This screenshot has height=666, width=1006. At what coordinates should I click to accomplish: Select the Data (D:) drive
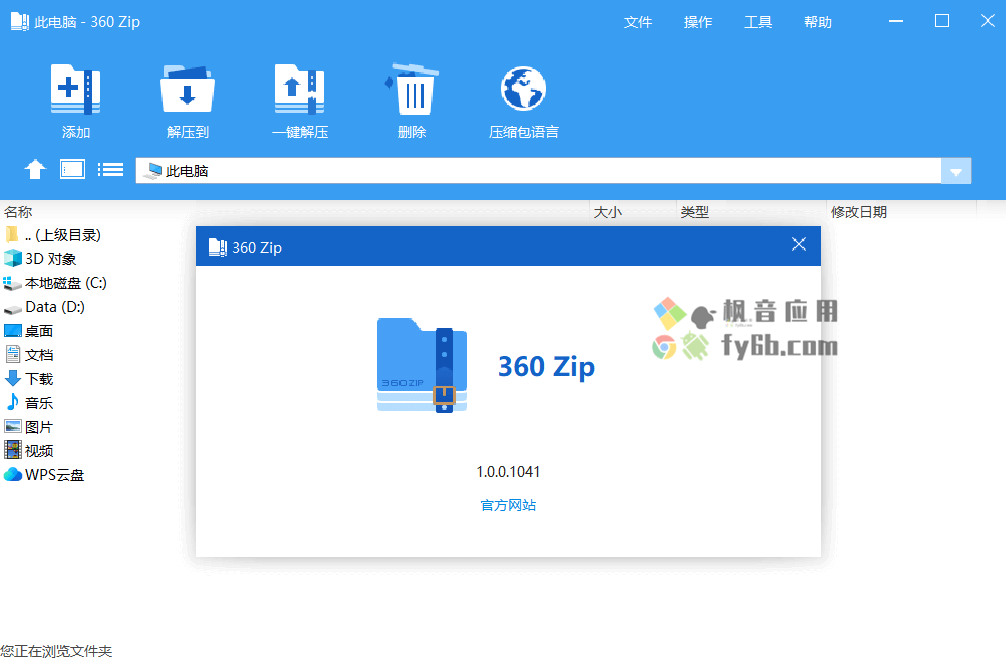pyautogui.click(x=44, y=307)
